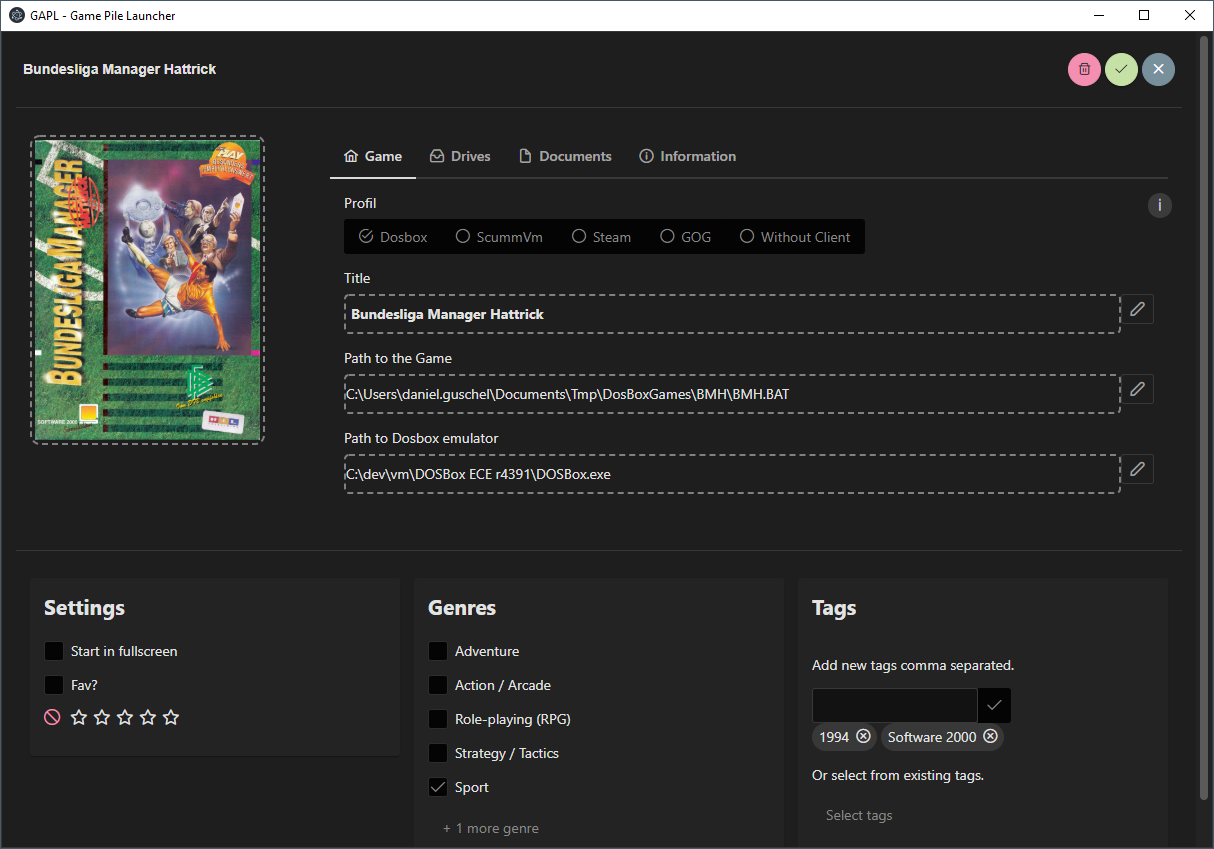Set rating to five stars
1214x849 pixels.
pyautogui.click(x=171, y=717)
